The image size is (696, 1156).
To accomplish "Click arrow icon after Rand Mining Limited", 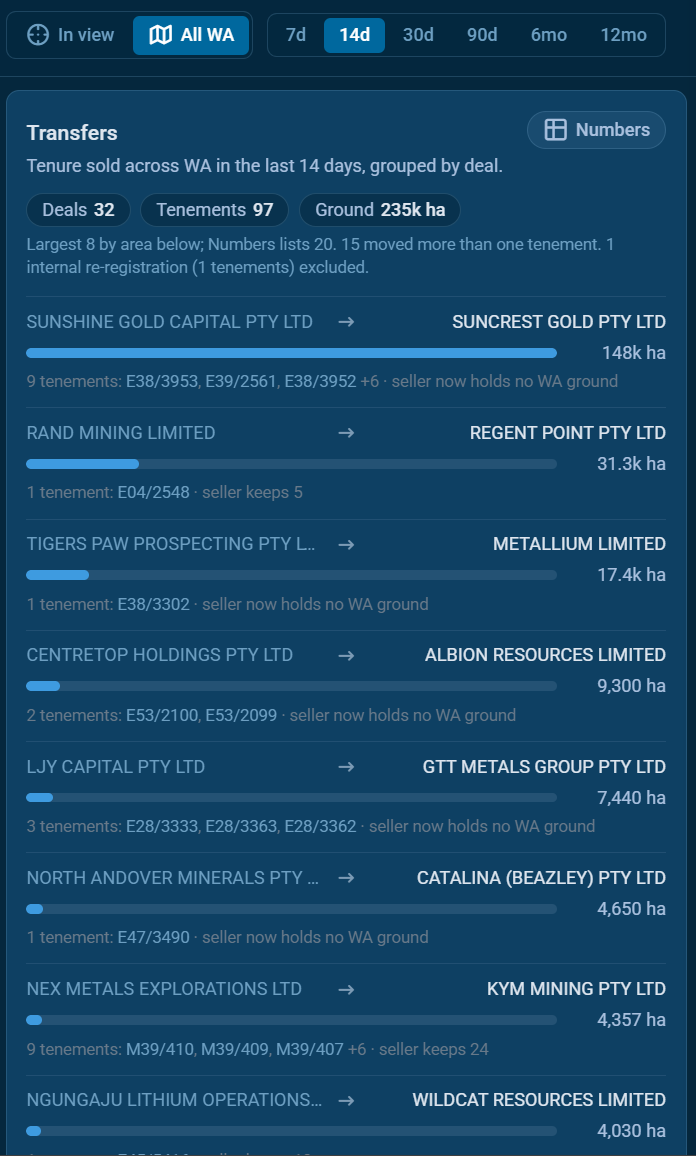I will pos(346,433).
